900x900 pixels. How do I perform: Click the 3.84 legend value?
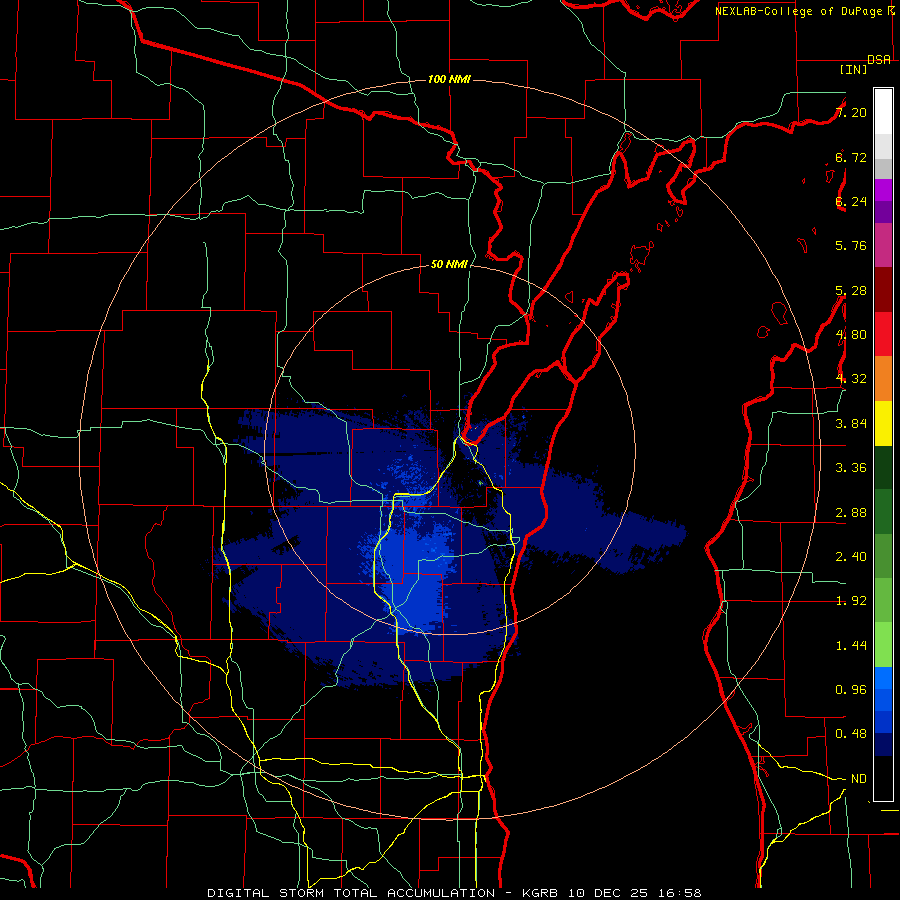[x=851, y=424]
